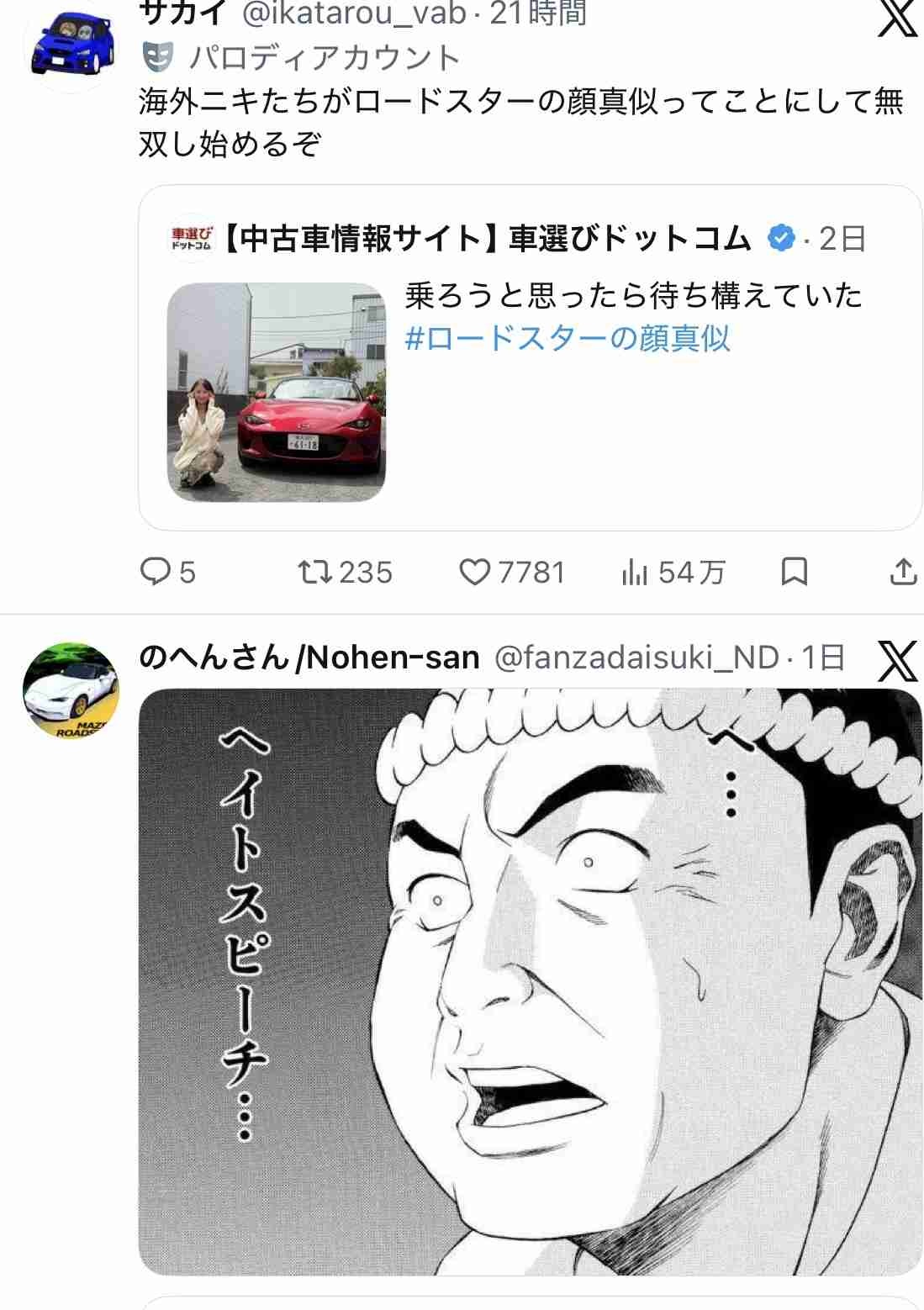
Task: Tap the 車選びドットコム small logo avatar
Action: pyautogui.click(x=192, y=239)
